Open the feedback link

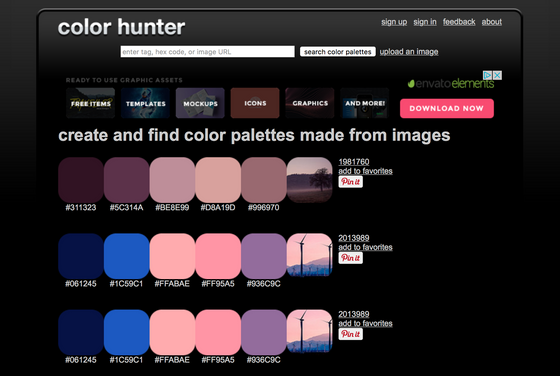click(459, 22)
